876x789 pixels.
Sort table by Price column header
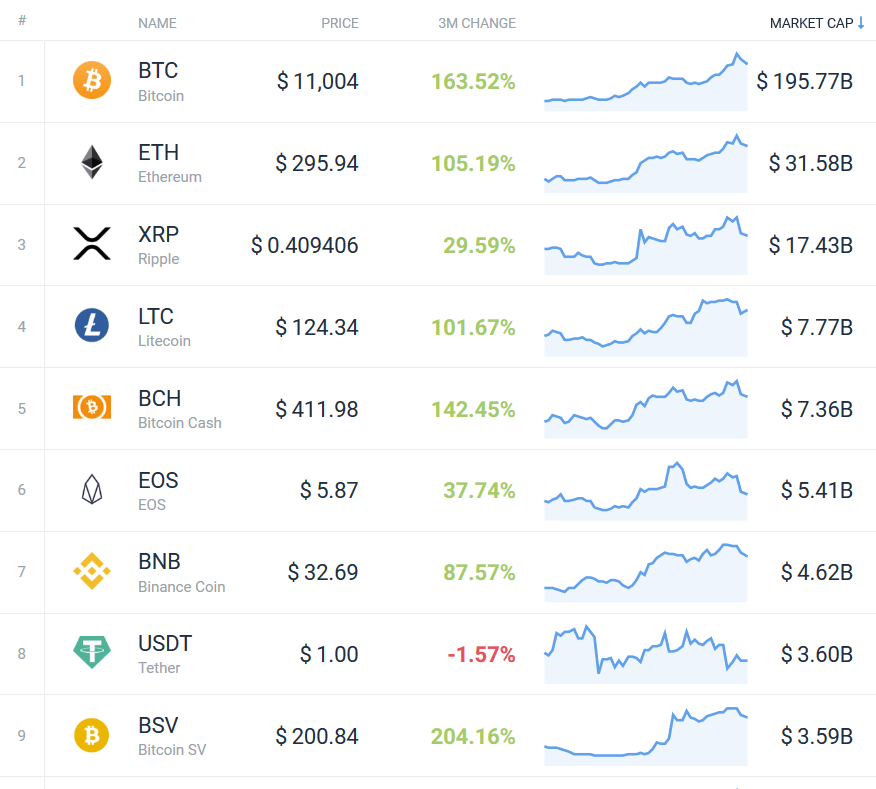tap(340, 23)
